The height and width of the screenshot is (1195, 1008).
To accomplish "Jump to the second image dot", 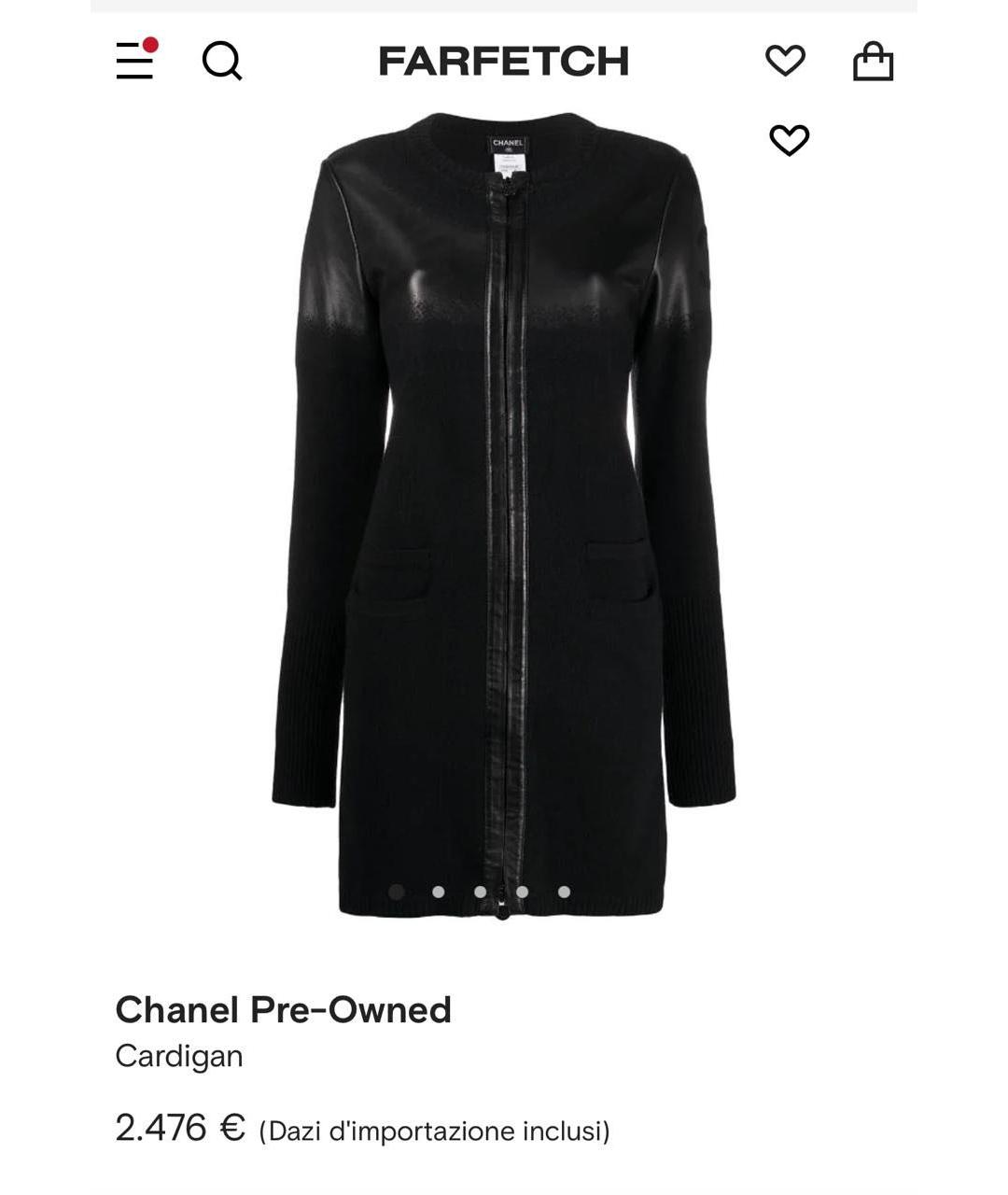I will coord(439,892).
